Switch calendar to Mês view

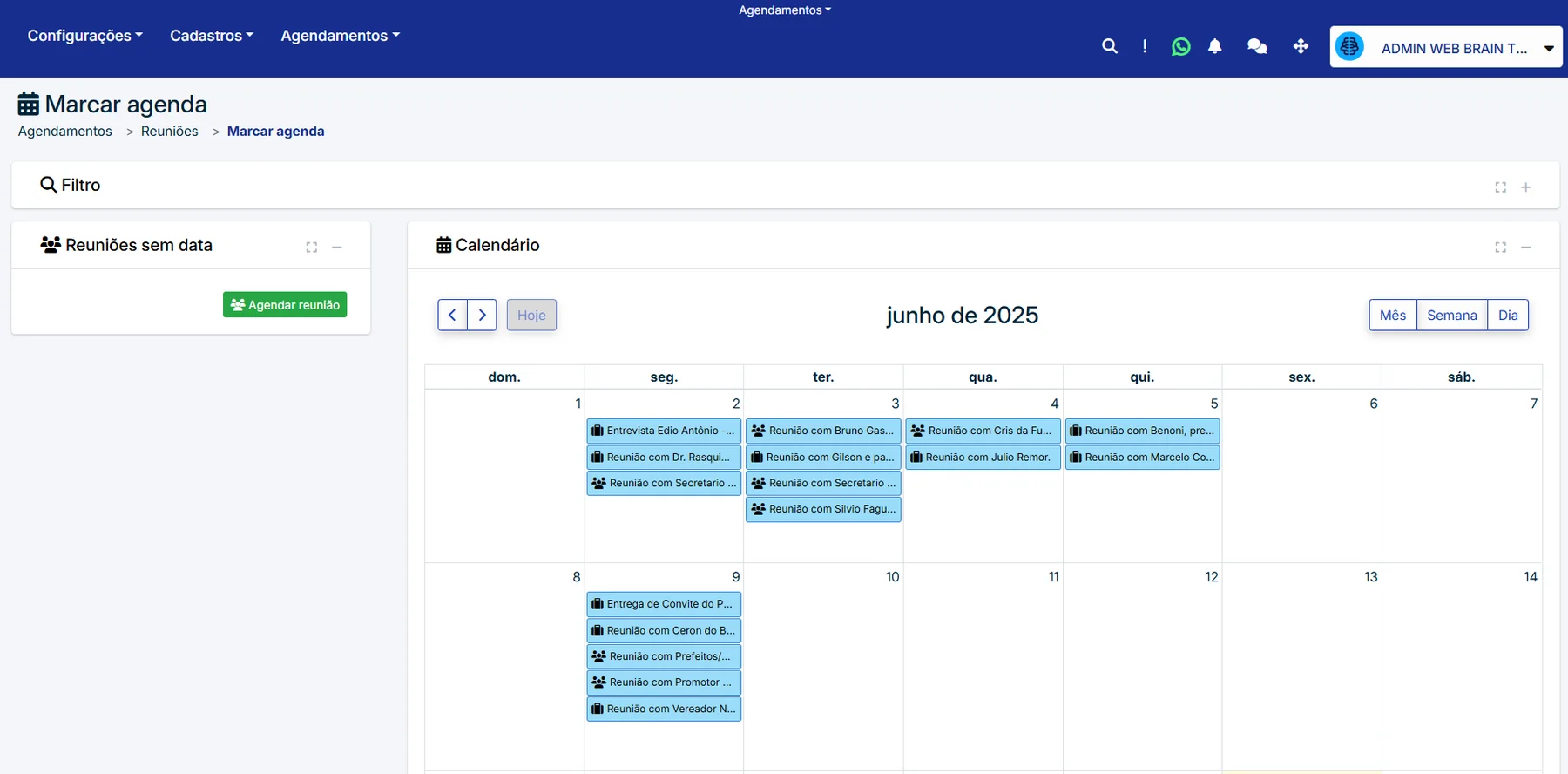[x=1393, y=315]
